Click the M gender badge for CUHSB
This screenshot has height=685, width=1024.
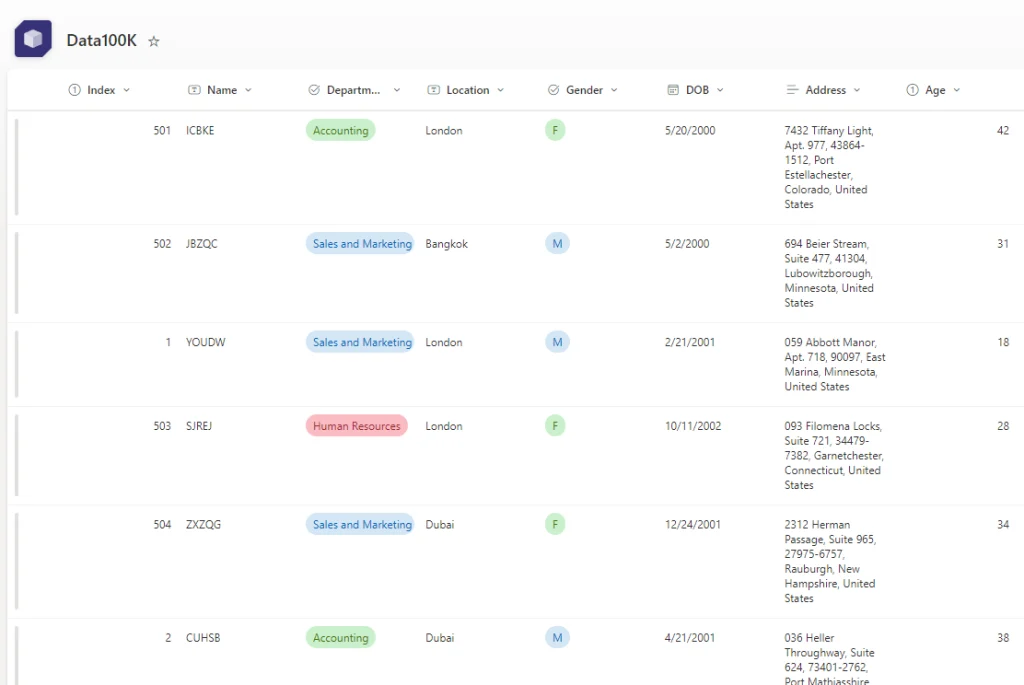tap(557, 637)
